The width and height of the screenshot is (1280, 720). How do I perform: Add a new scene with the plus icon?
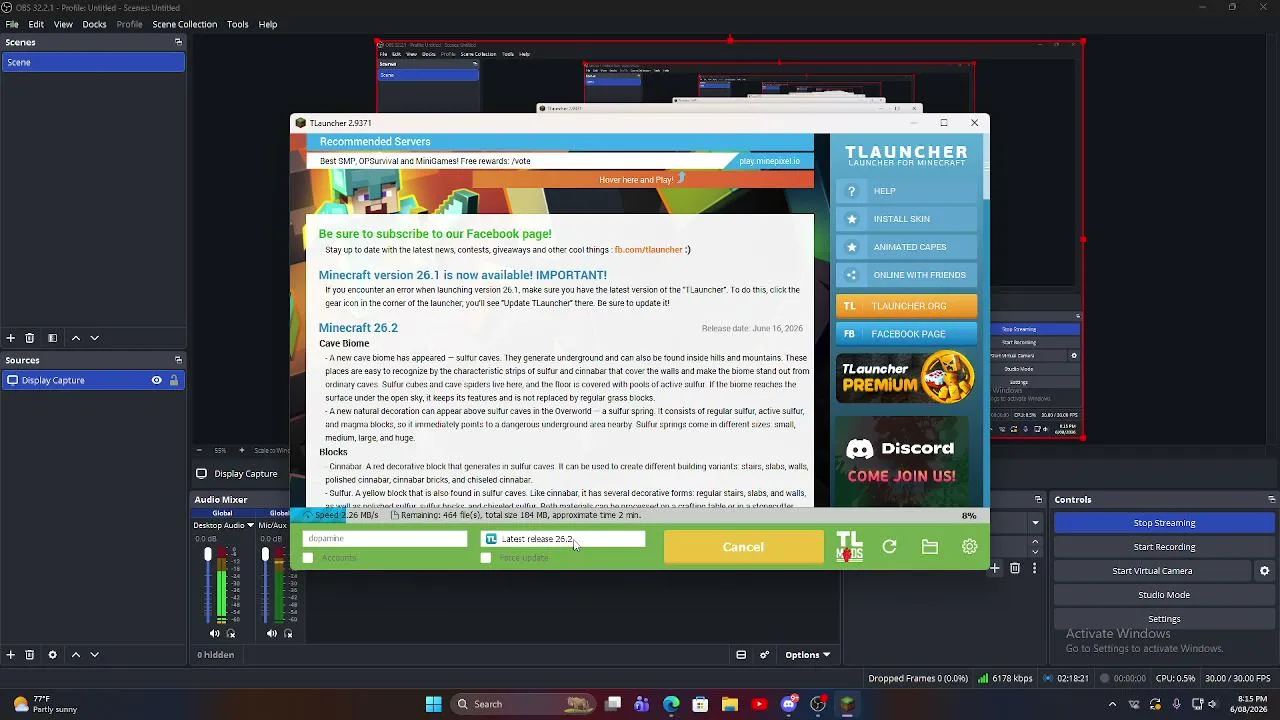[x=11, y=338]
